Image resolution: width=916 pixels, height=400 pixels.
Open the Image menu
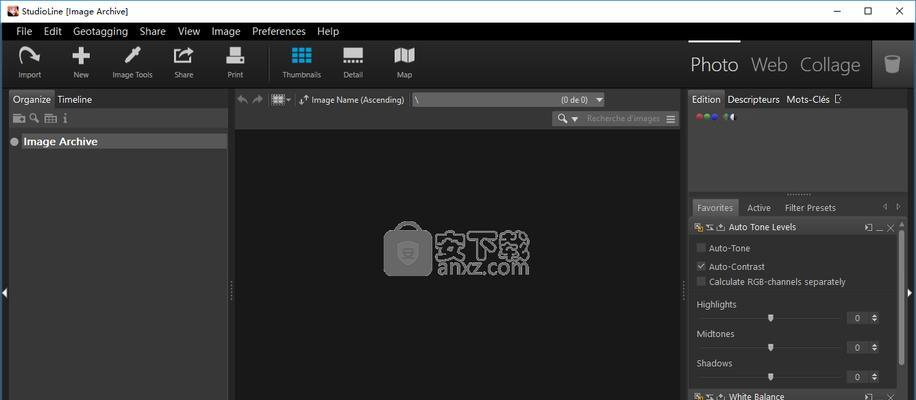click(x=226, y=32)
